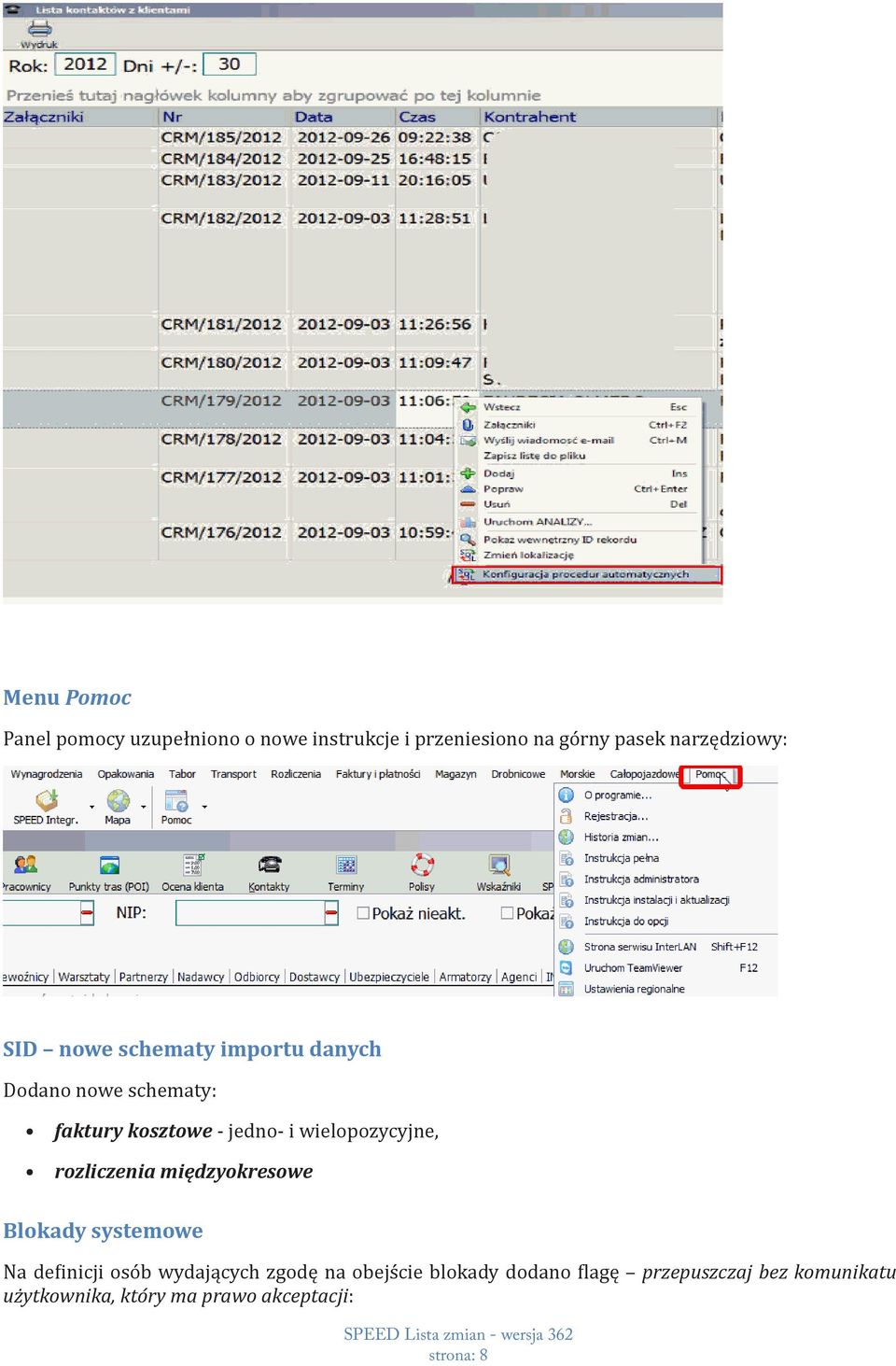The image size is (896, 1366).
Task: Sort by the Czas column header
Action: coord(438,117)
